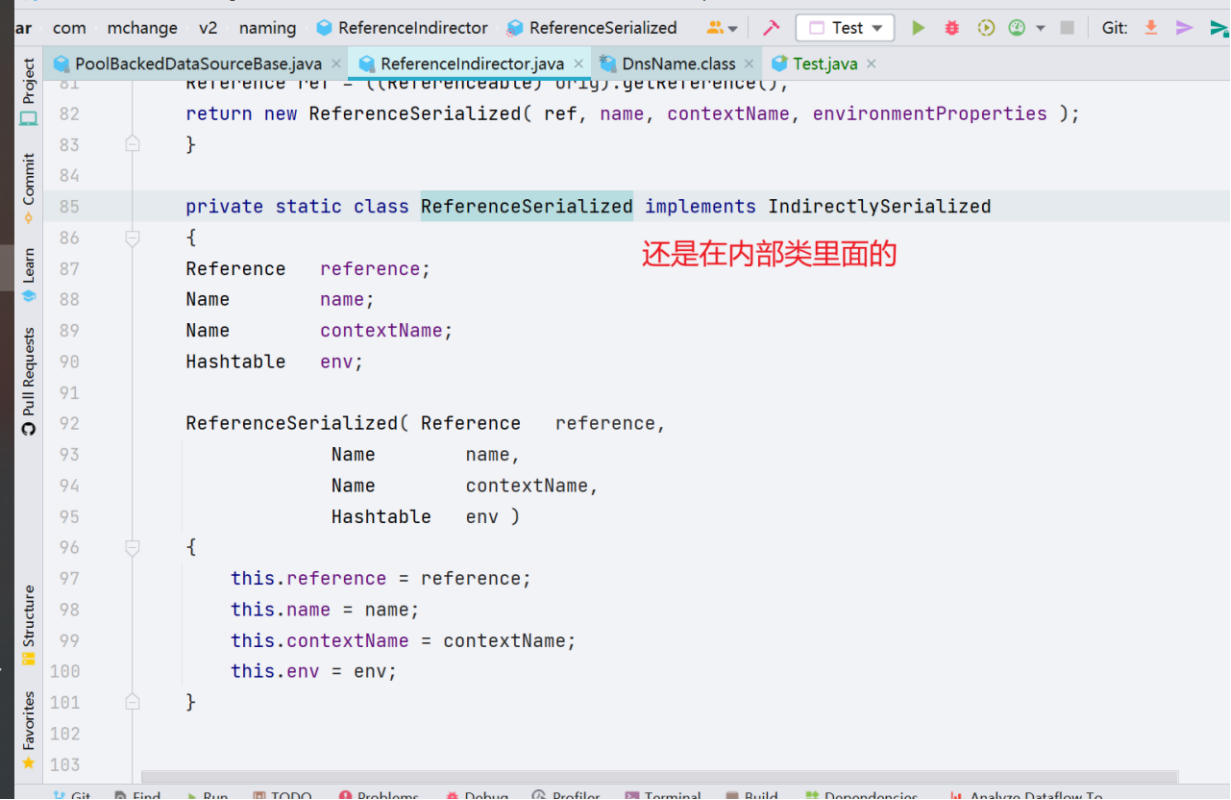Toggle the fold end marker on line 101
This screenshot has height=800, width=1231.
pos(132,703)
